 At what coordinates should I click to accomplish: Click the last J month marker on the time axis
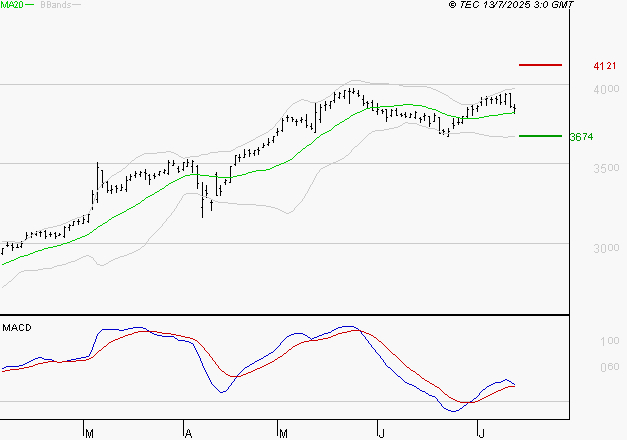coord(481,433)
